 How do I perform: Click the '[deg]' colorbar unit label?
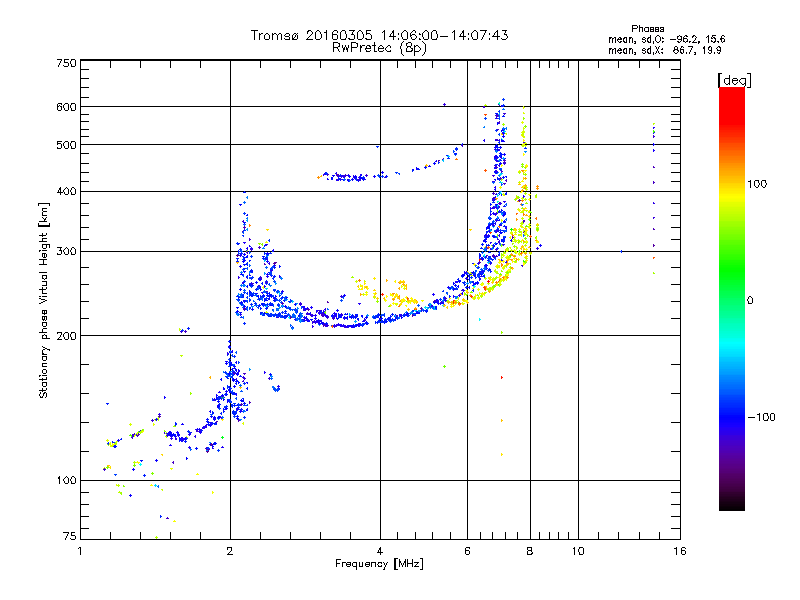[734, 80]
